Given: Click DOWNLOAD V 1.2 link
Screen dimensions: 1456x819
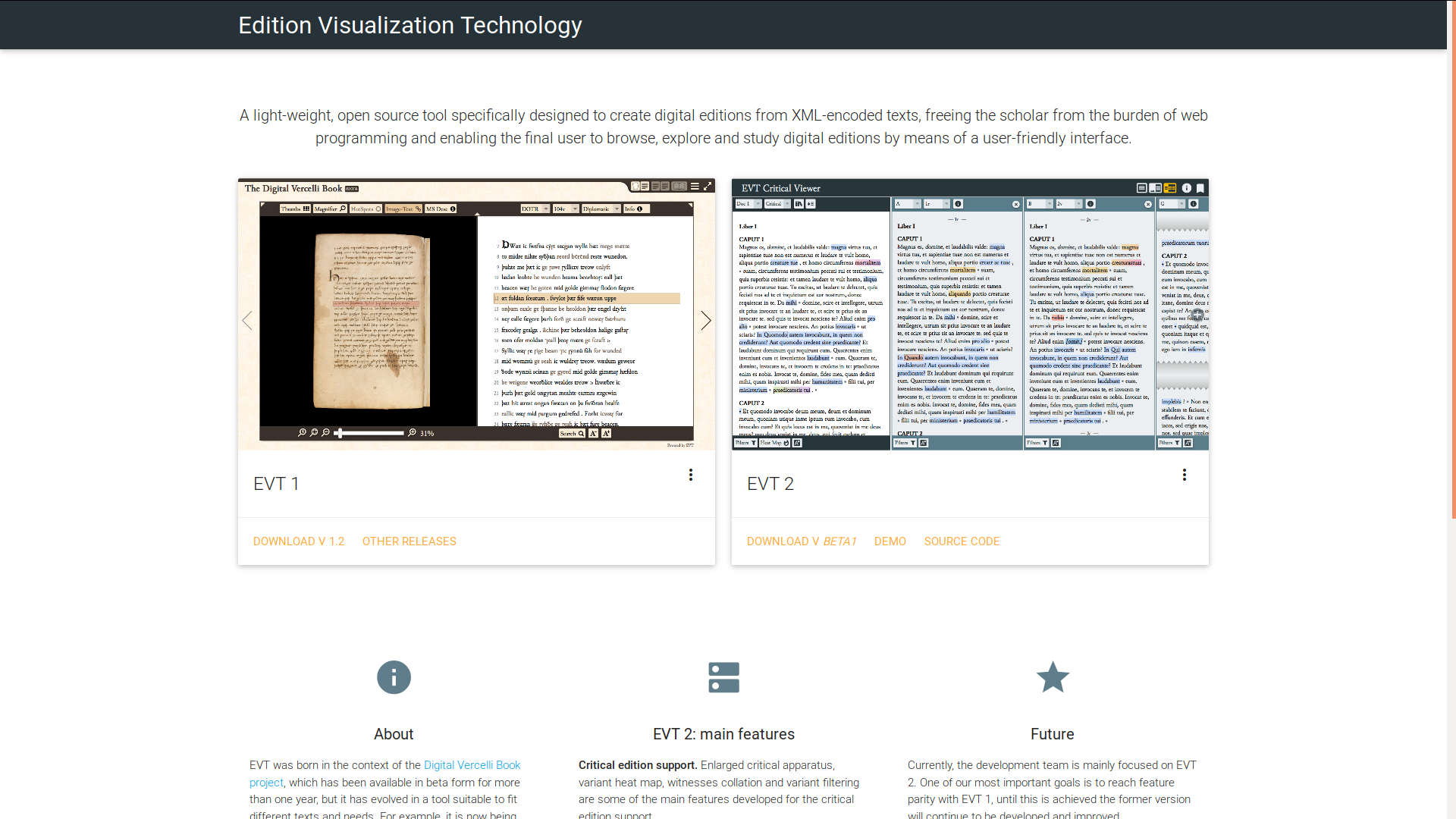Looking at the screenshot, I should pyautogui.click(x=299, y=541).
